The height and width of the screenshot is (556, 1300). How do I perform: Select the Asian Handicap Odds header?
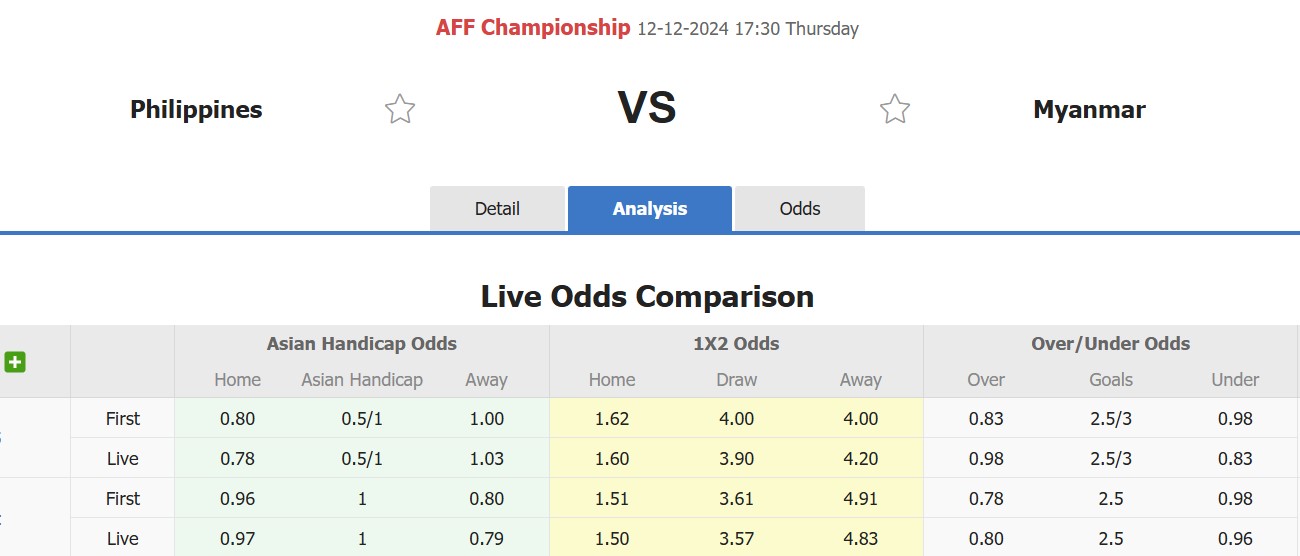[362, 344]
